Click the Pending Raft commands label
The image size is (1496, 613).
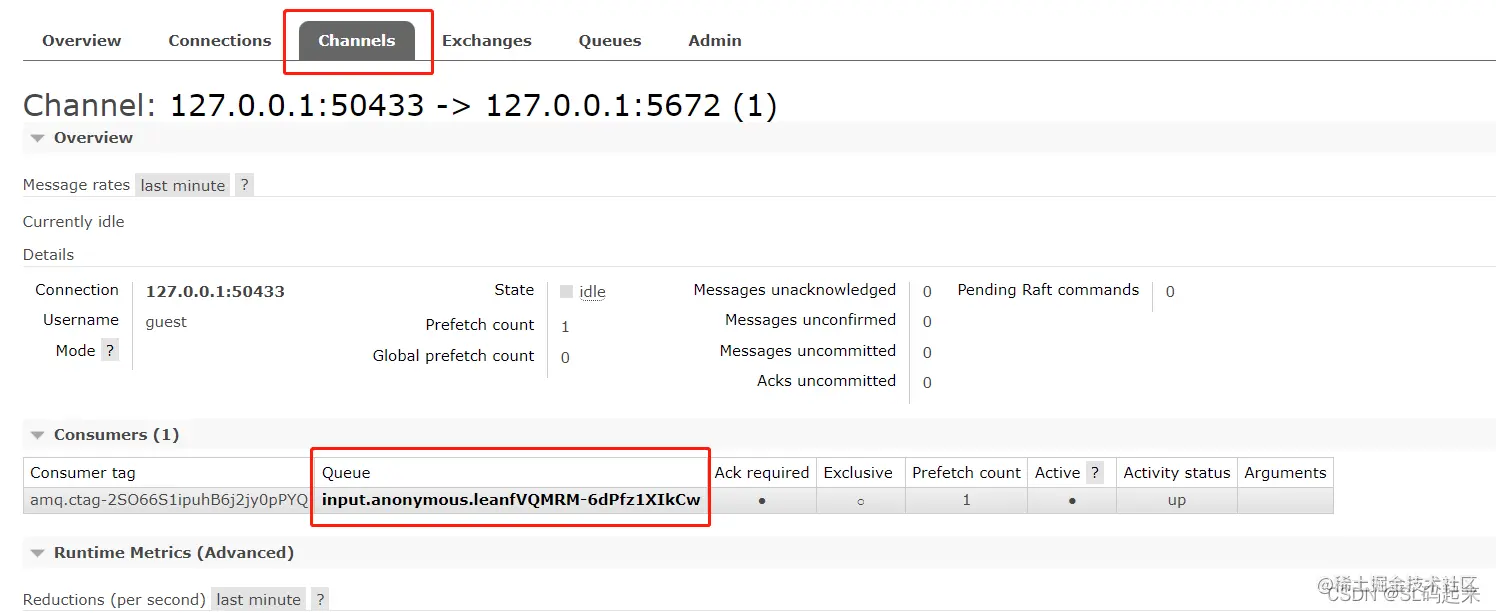pyautogui.click(x=1048, y=290)
